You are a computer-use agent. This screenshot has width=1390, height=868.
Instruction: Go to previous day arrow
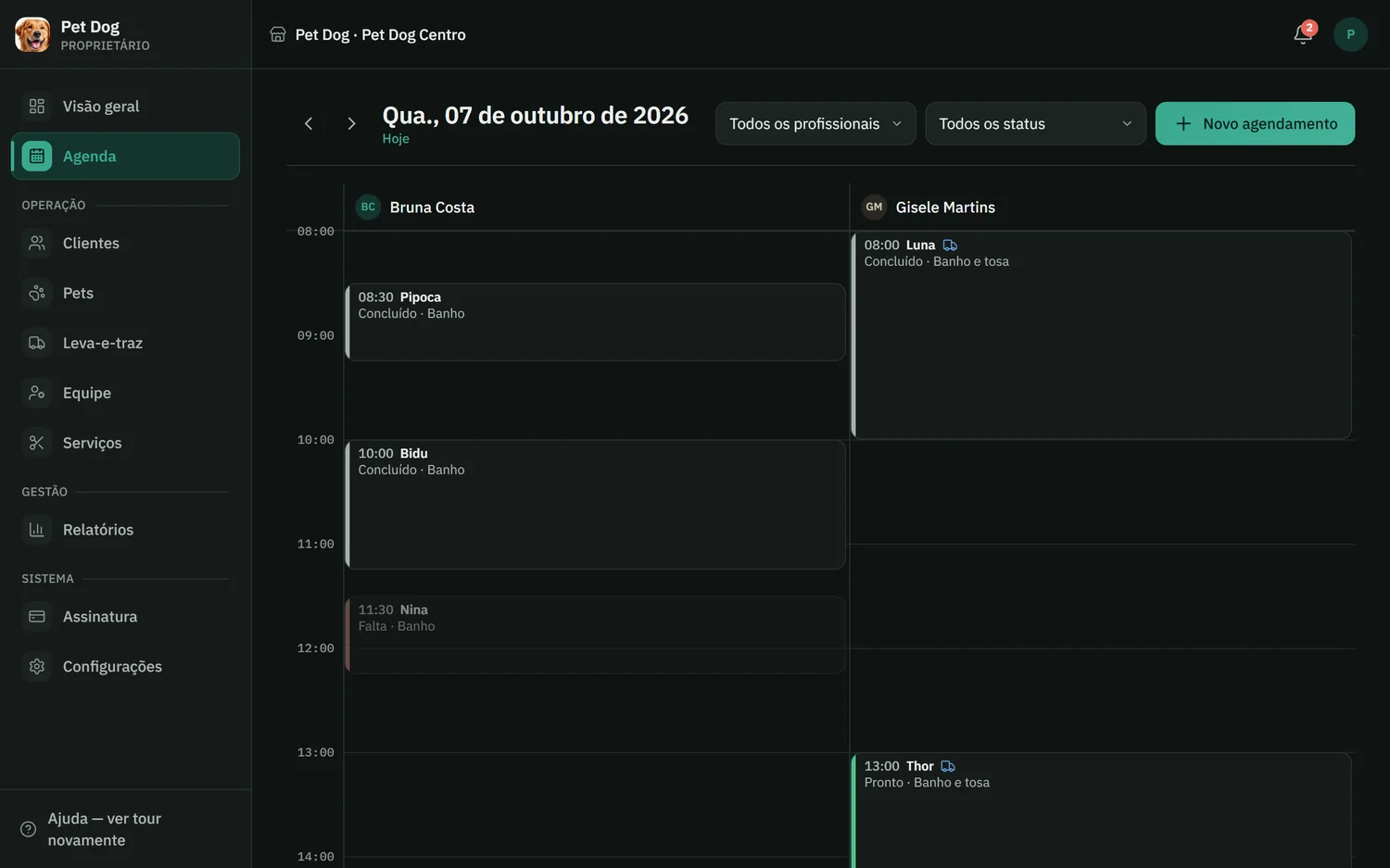309,123
